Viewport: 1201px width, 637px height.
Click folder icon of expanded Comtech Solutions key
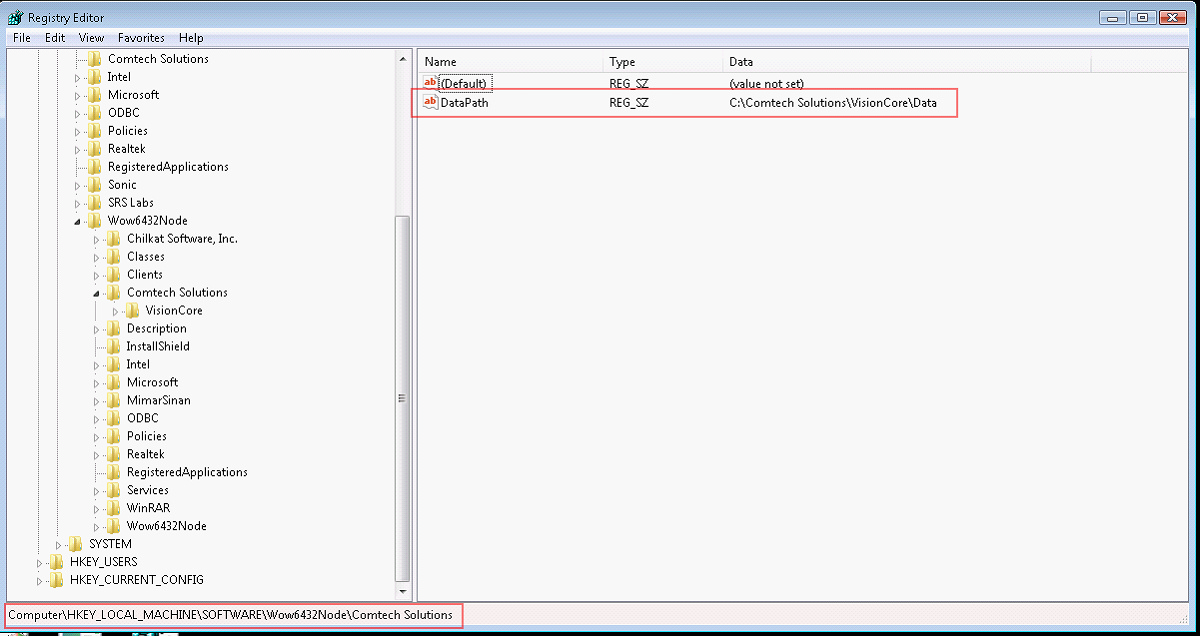pos(114,293)
